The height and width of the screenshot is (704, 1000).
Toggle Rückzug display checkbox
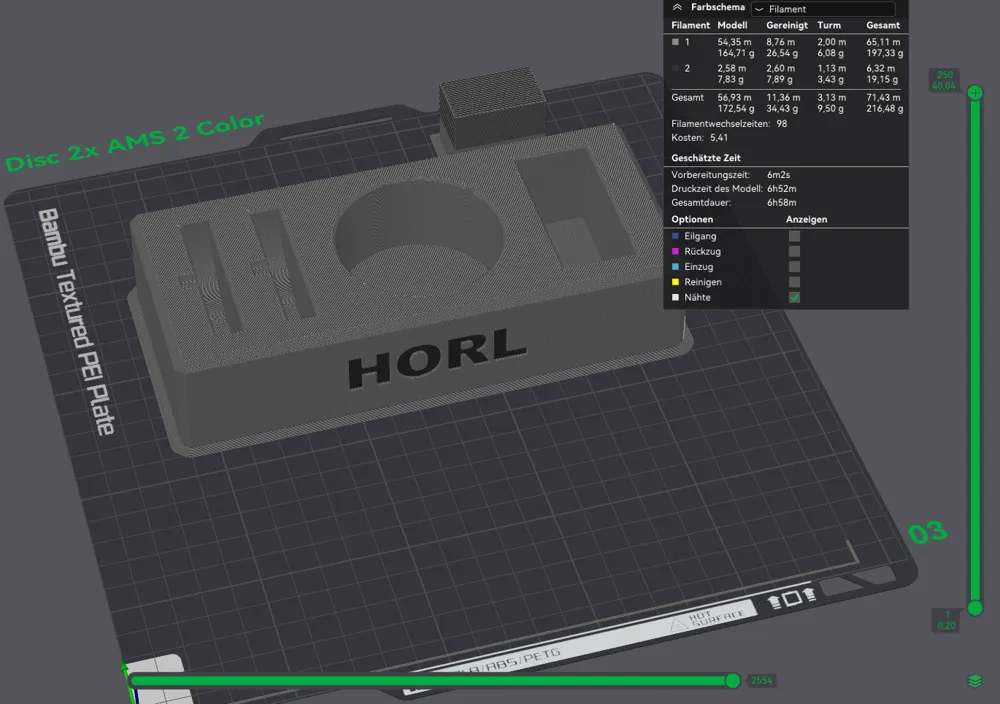coord(794,251)
